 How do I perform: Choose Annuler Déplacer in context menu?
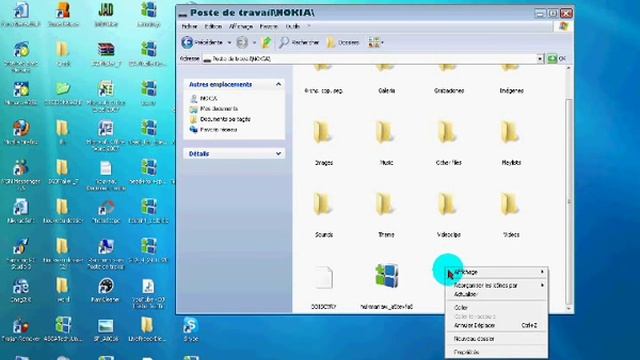(x=496, y=325)
